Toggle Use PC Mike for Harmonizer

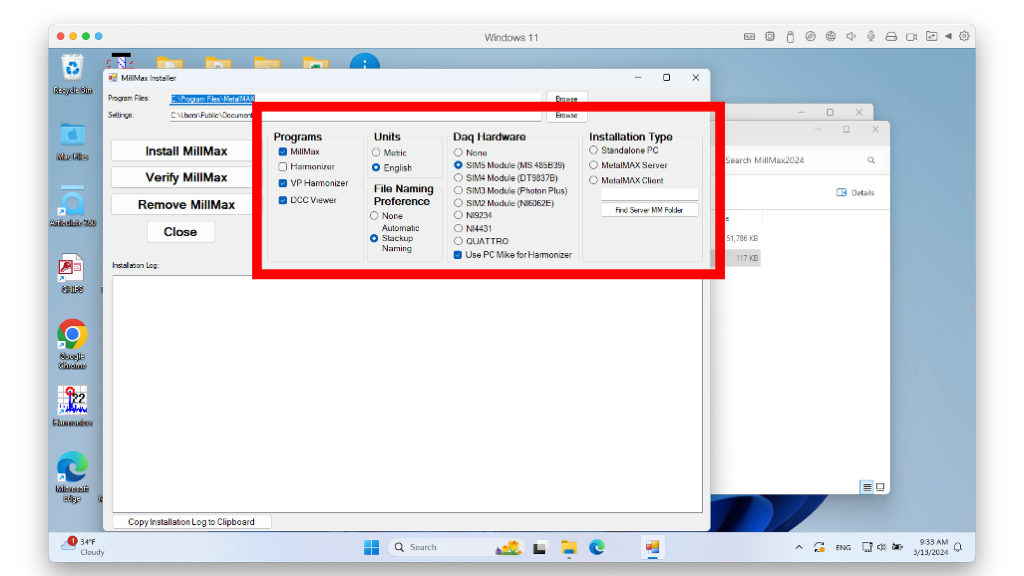click(458, 255)
